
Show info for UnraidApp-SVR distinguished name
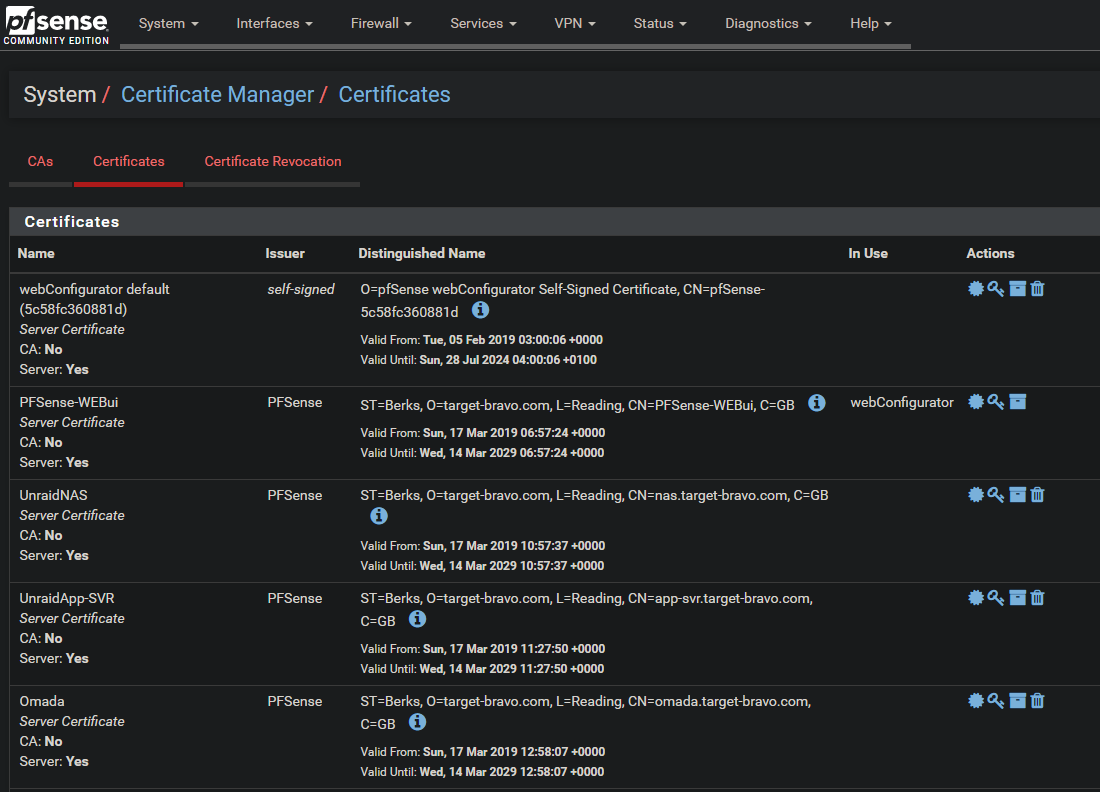417,619
